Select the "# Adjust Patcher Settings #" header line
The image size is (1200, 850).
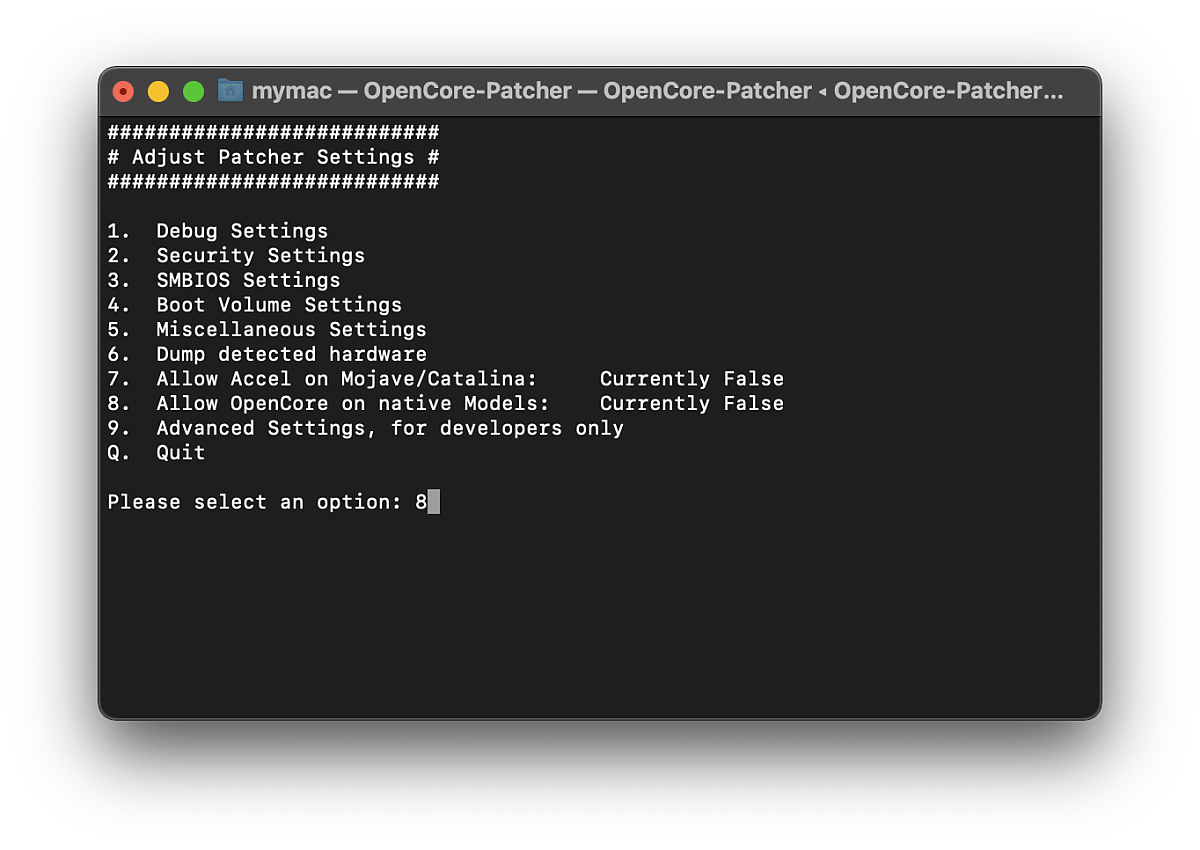(x=273, y=157)
